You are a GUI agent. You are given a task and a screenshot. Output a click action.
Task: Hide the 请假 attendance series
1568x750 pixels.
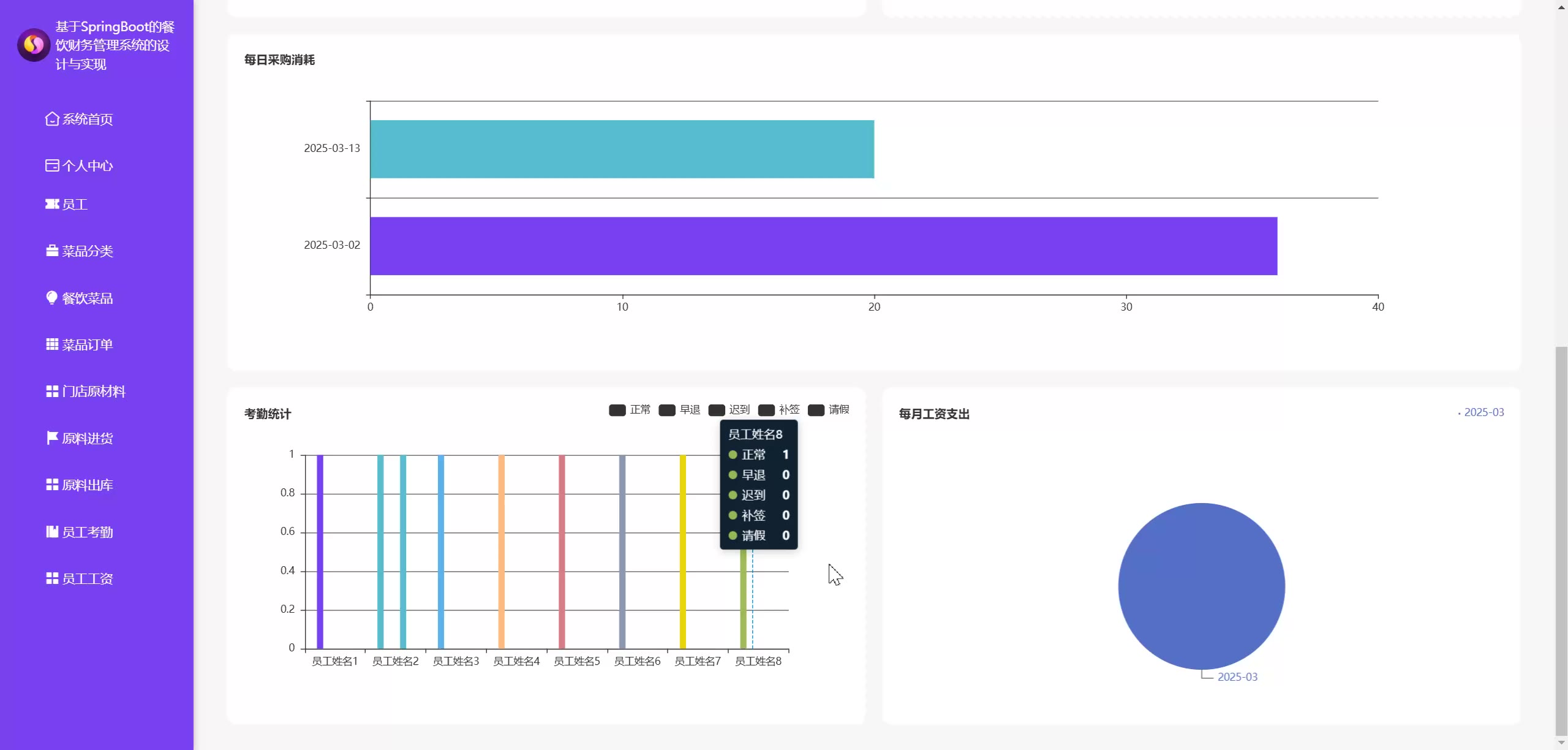(x=816, y=410)
